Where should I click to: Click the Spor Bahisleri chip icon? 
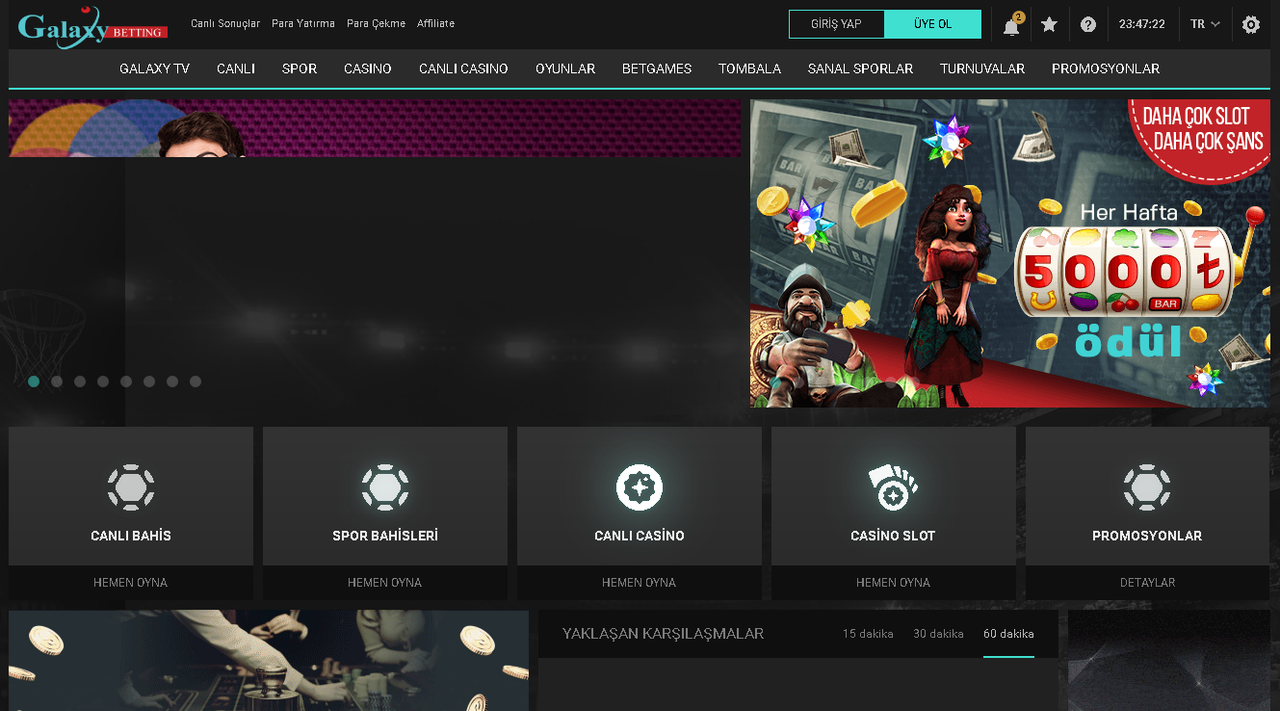pyautogui.click(x=385, y=488)
